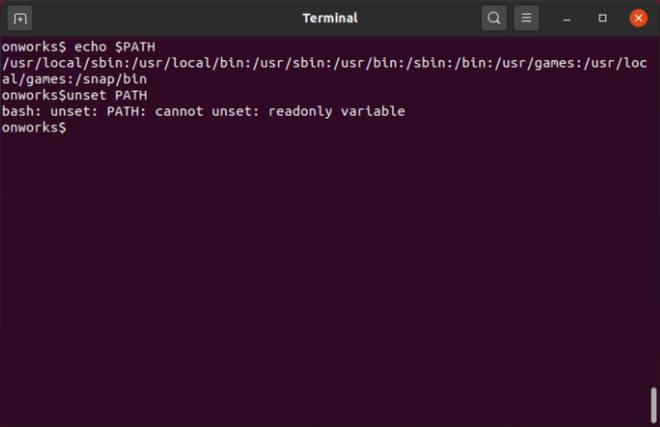This screenshot has height=427, width=660.
Task: Click the 'bash: unset:' error prefix
Action: (x=48, y=111)
